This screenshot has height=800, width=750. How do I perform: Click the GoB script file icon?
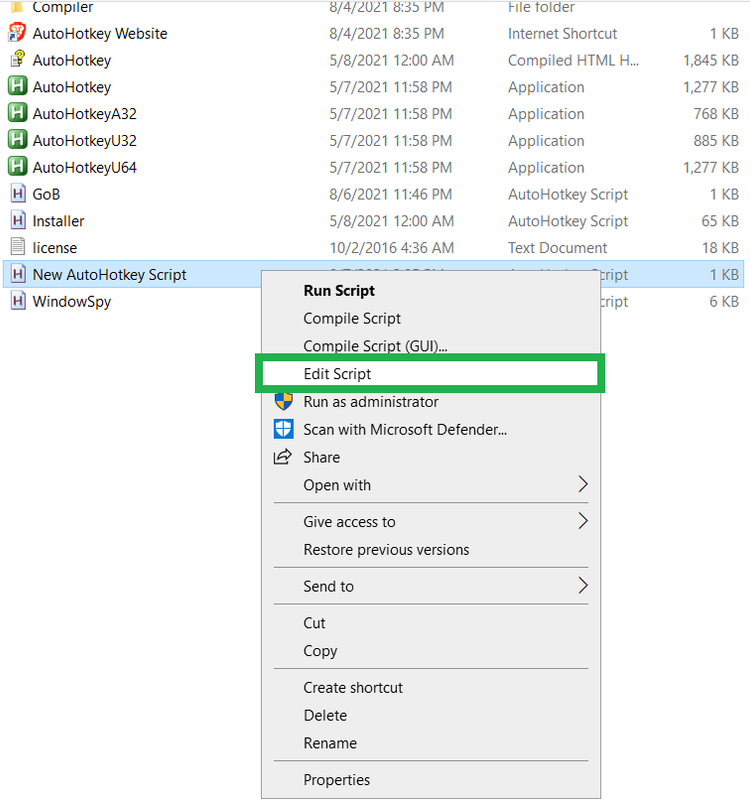[x=18, y=194]
